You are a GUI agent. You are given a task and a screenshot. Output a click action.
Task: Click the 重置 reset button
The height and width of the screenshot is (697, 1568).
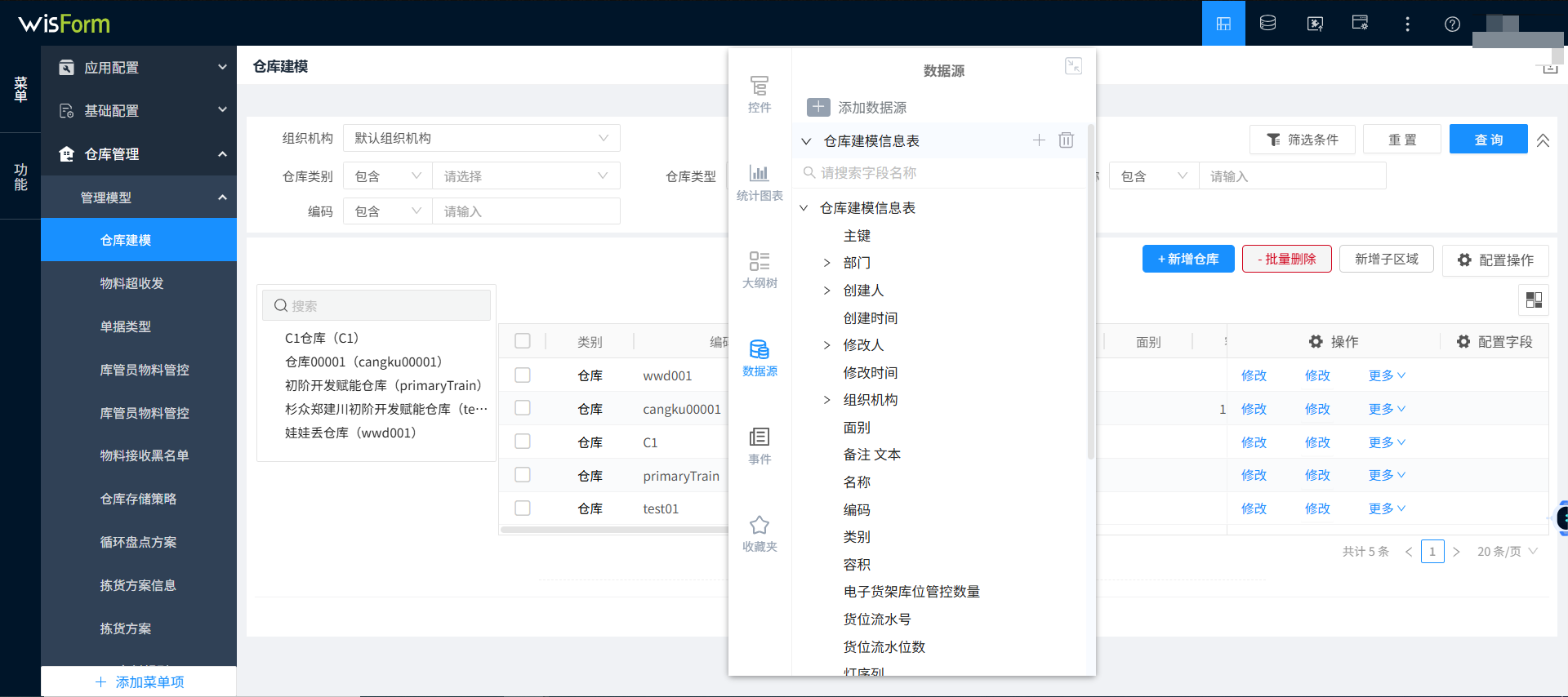(x=1402, y=140)
